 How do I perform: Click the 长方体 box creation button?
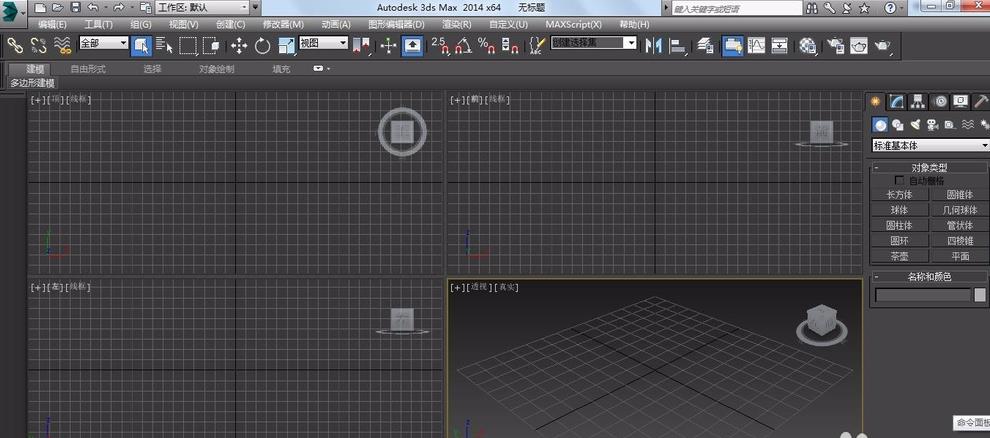tap(899, 195)
